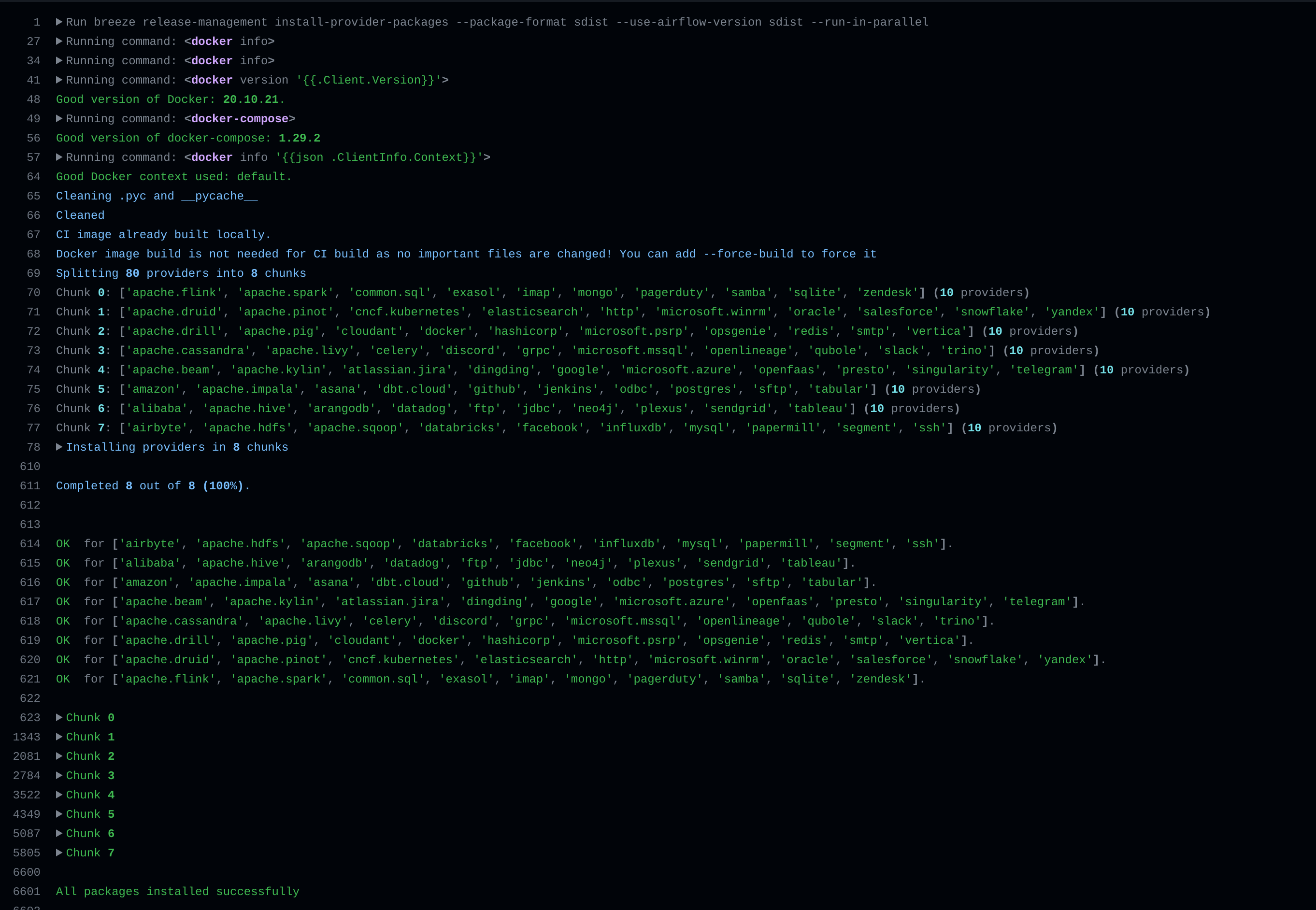1316x910 pixels.
Task: Click line number 69 link
Action: tap(34, 274)
